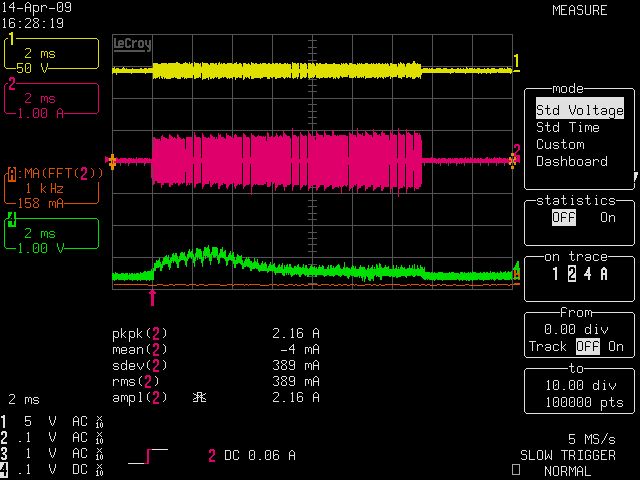
Task: Select the pkpk(2) measurement row
Action: [x=216, y=333]
